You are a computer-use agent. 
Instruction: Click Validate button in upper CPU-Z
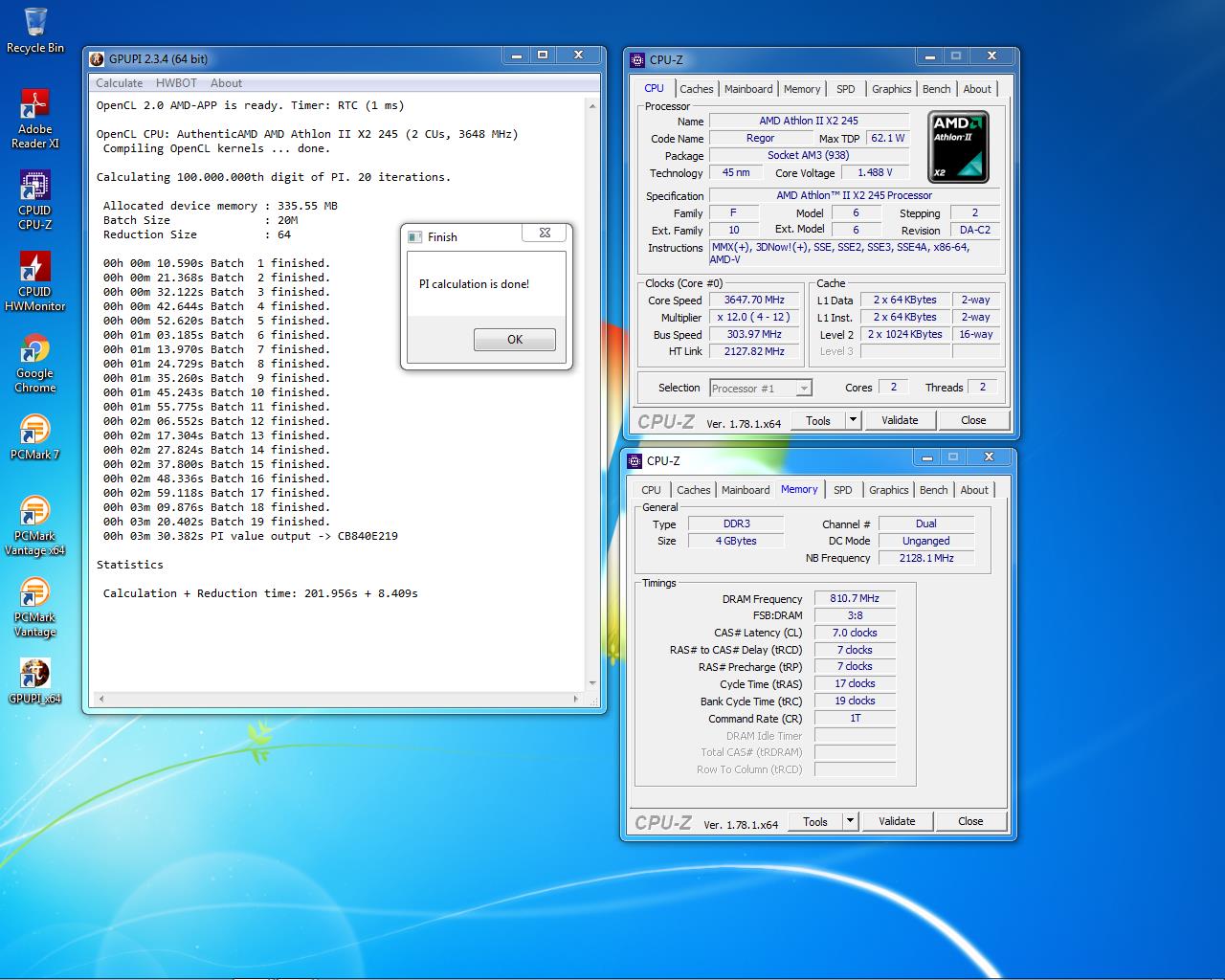click(x=900, y=420)
